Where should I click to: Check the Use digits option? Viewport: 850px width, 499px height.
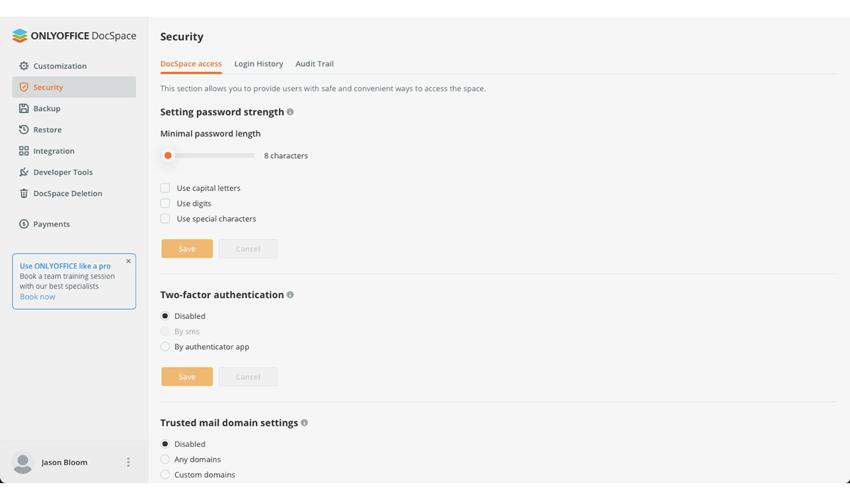click(x=165, y=203)
